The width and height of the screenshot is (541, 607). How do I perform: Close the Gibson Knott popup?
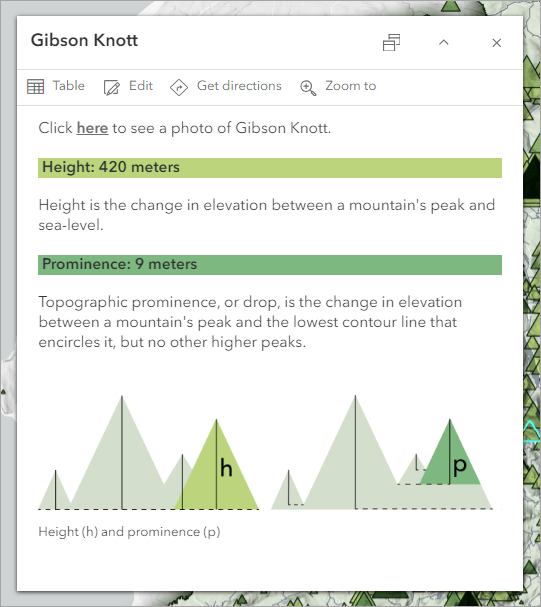(x=496, y=43)
